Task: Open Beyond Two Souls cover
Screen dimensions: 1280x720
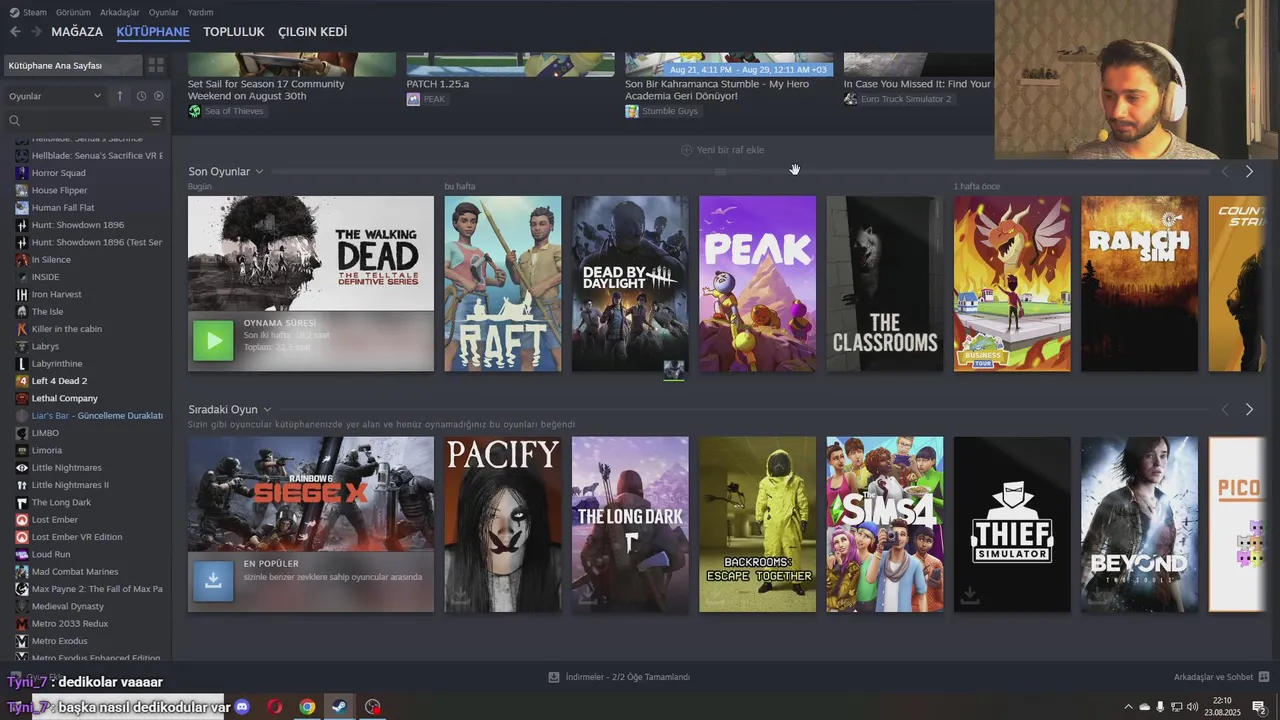Action: tap(1139, 524)
